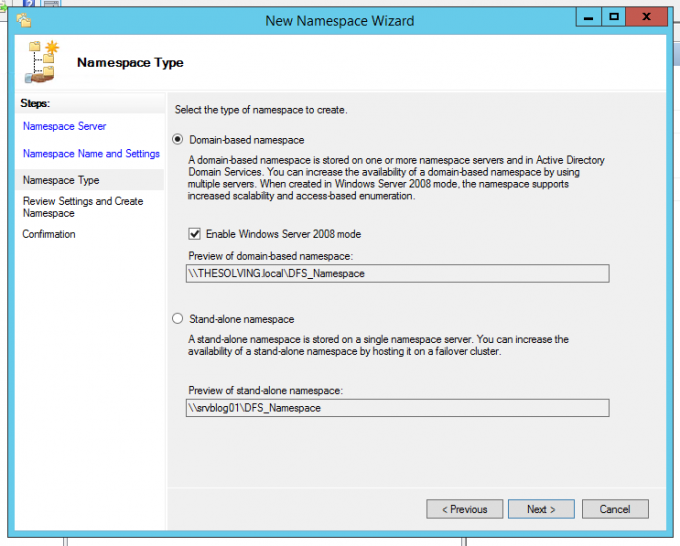Go back with the Previous button

(464, 509)
